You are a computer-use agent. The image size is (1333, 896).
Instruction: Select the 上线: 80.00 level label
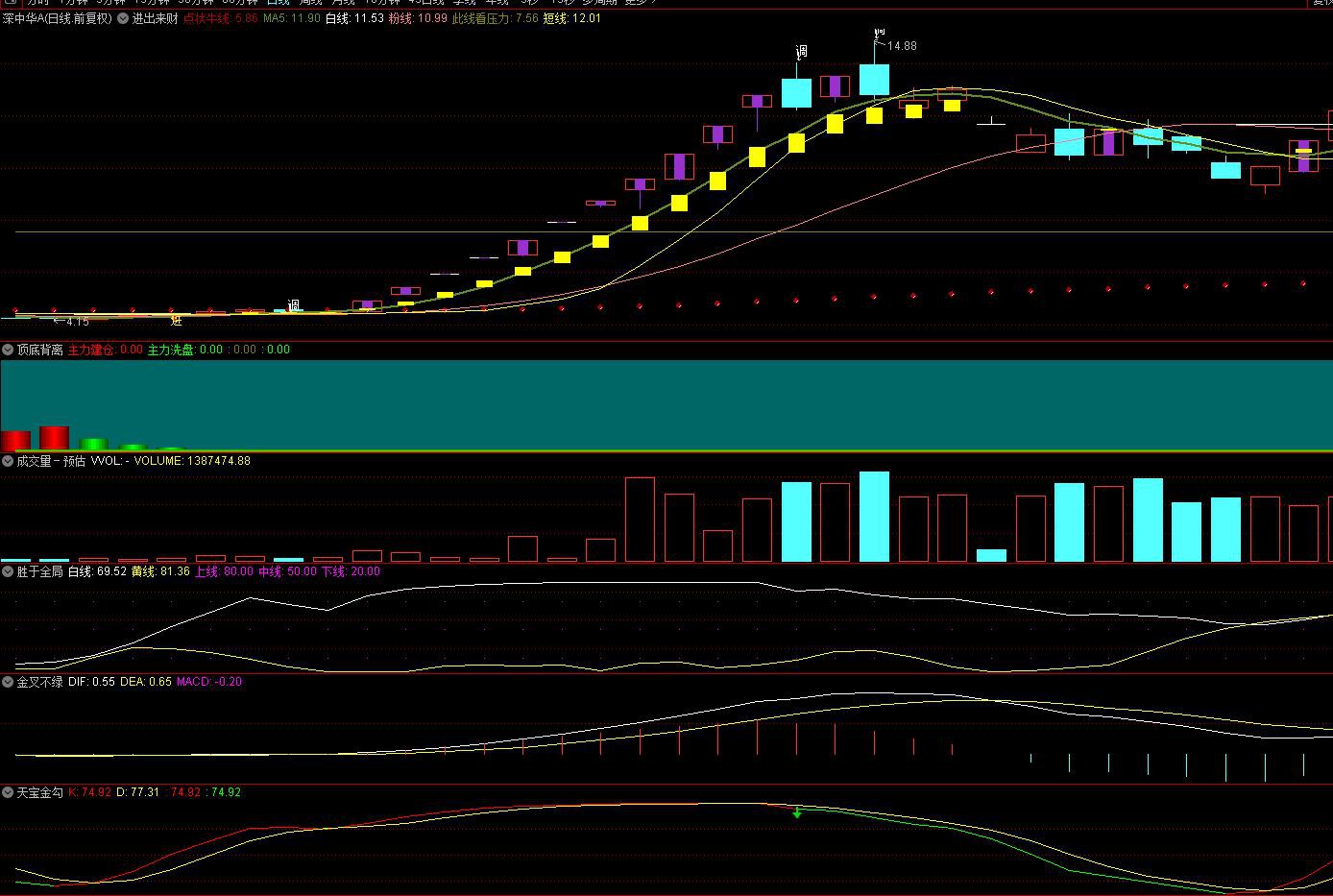click(x=225, y=571)
